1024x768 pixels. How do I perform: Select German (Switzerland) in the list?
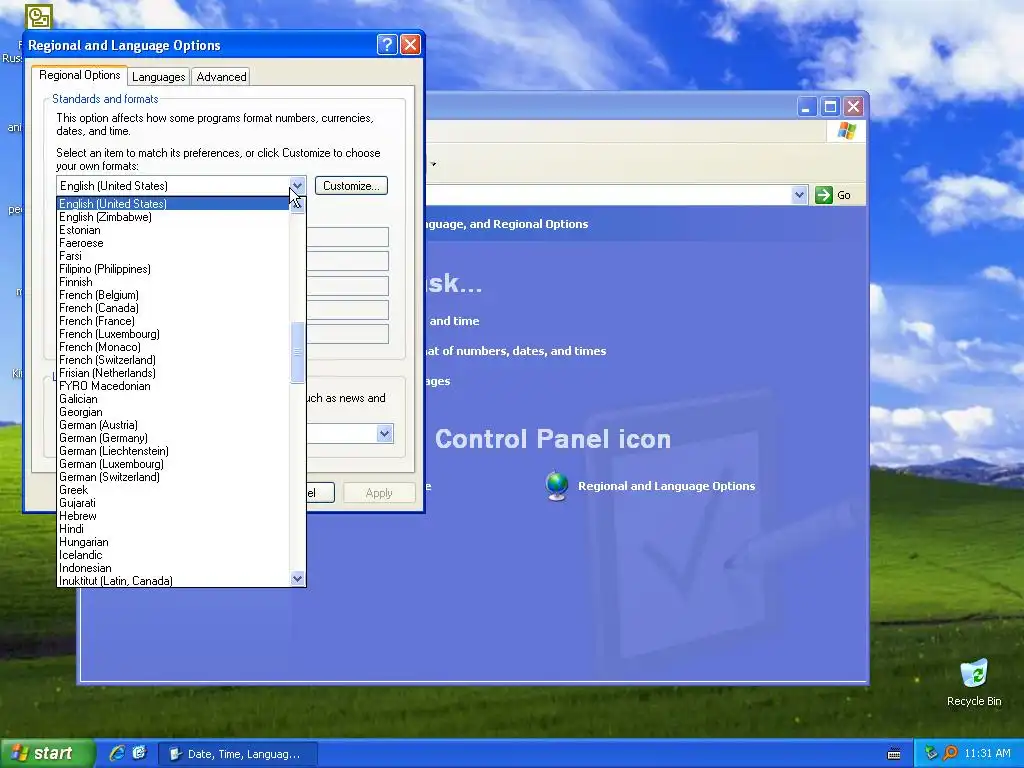[x=173, y=477]
